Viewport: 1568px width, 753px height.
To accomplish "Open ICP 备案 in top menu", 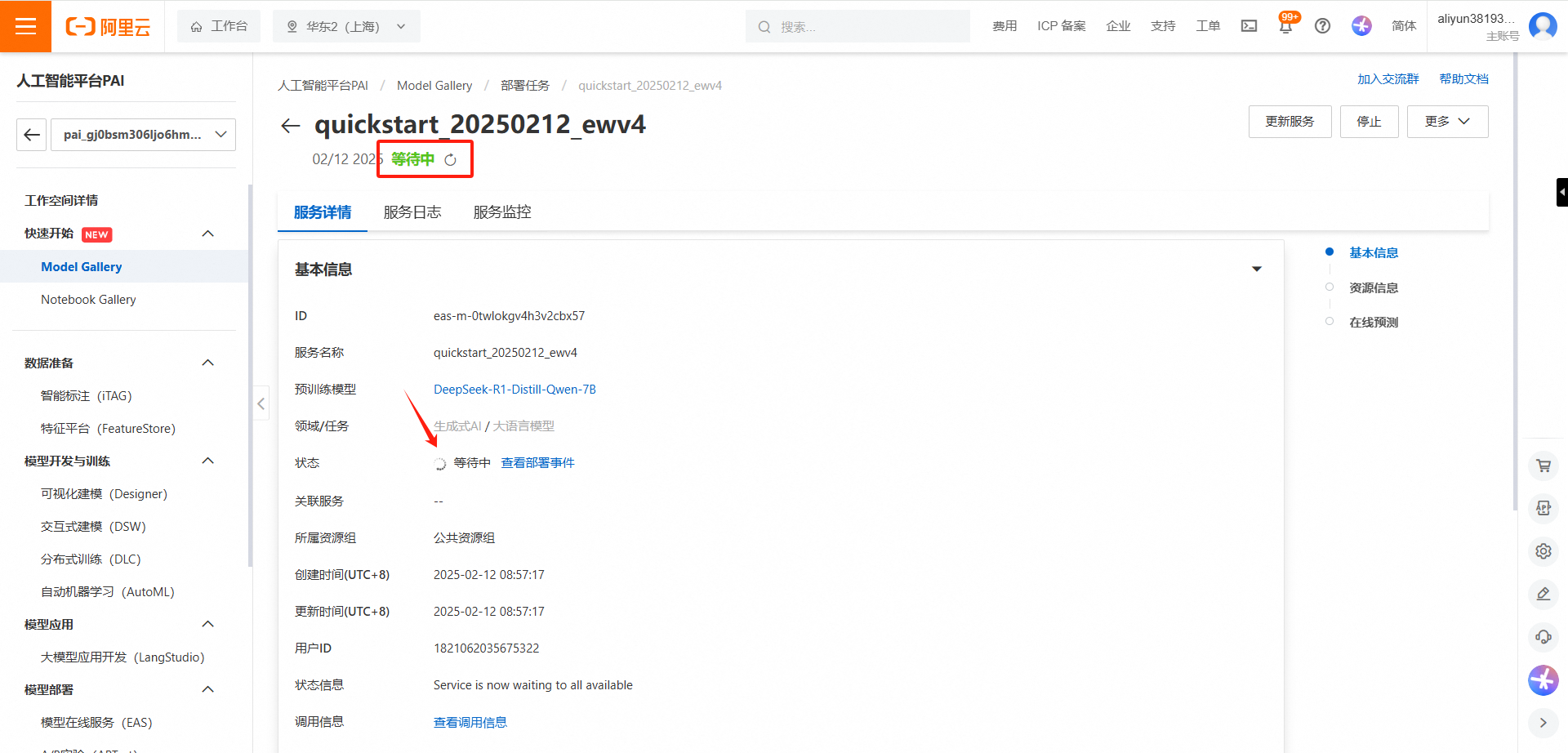I will [x=1062, y=26].
